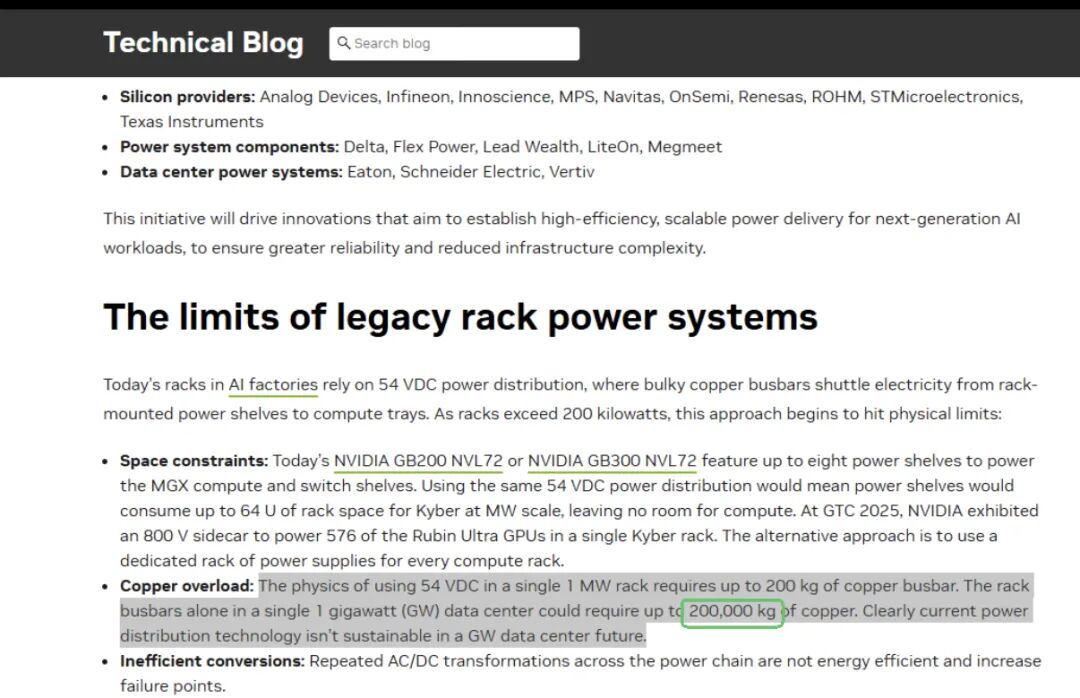The width and height of the screenshot is (1080, 698).
Task: Open the Technical Blog home title
Action: [x=203, y=43]
